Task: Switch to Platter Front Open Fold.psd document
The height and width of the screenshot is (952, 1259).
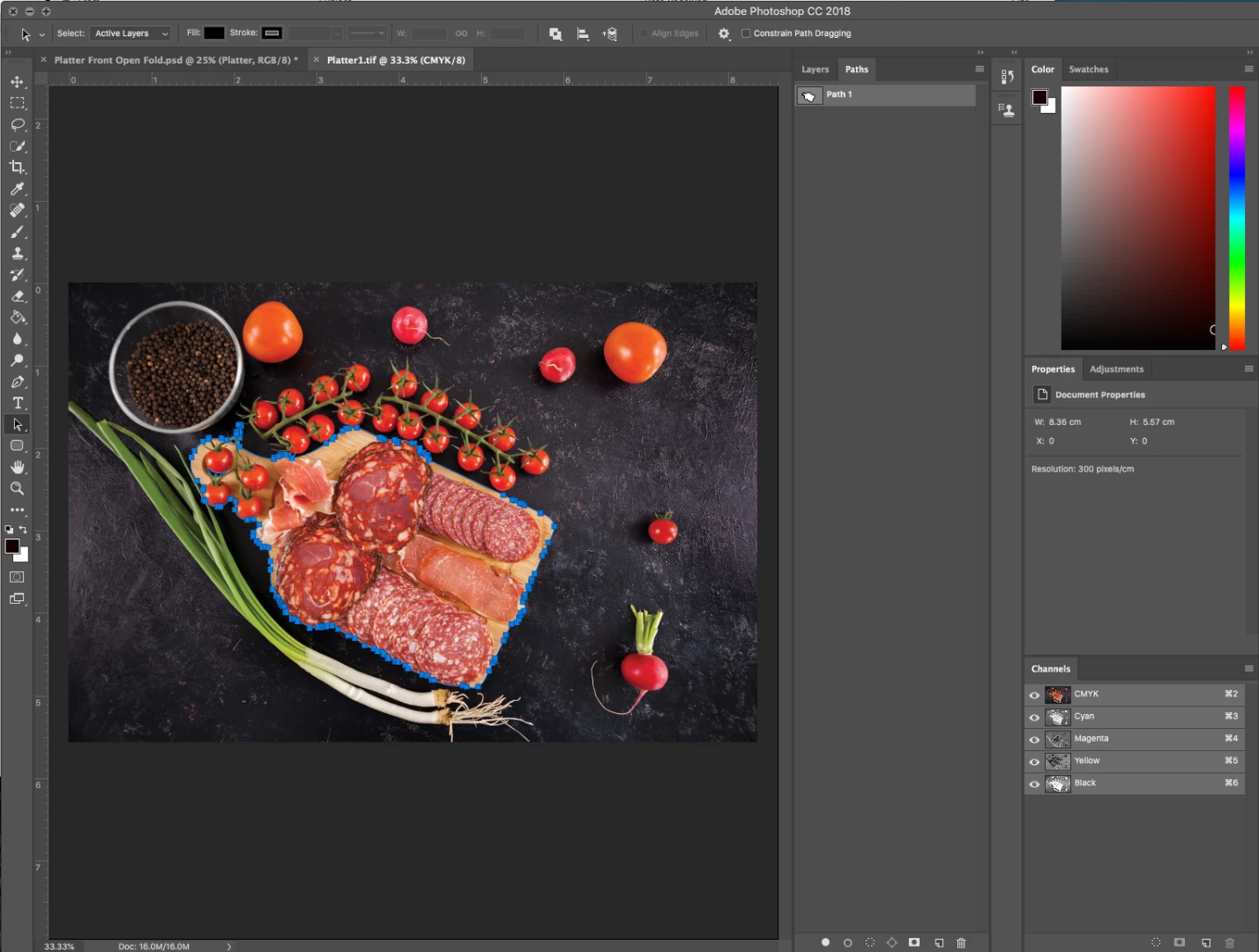Action: [x=175, y=60]
